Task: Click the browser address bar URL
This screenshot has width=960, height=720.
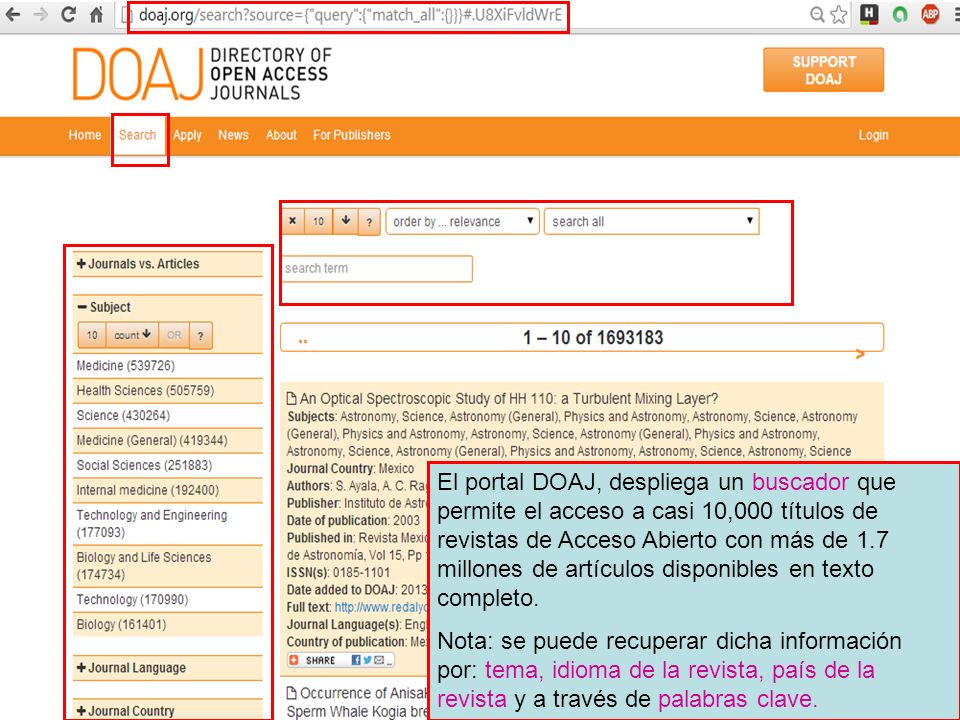Action: click(350, 15)
